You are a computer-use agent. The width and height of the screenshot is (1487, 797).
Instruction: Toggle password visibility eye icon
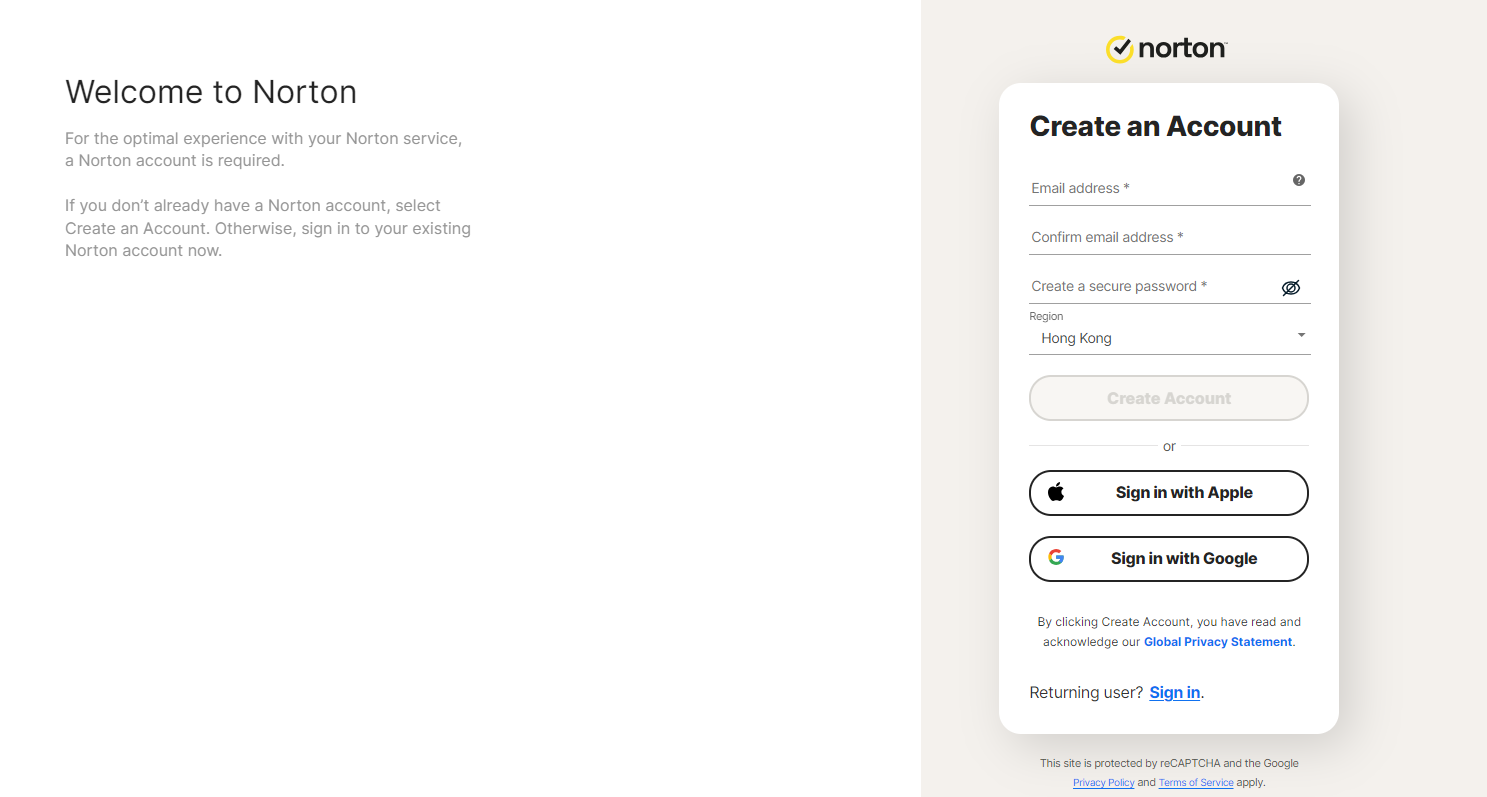[x=1291, y=288]
